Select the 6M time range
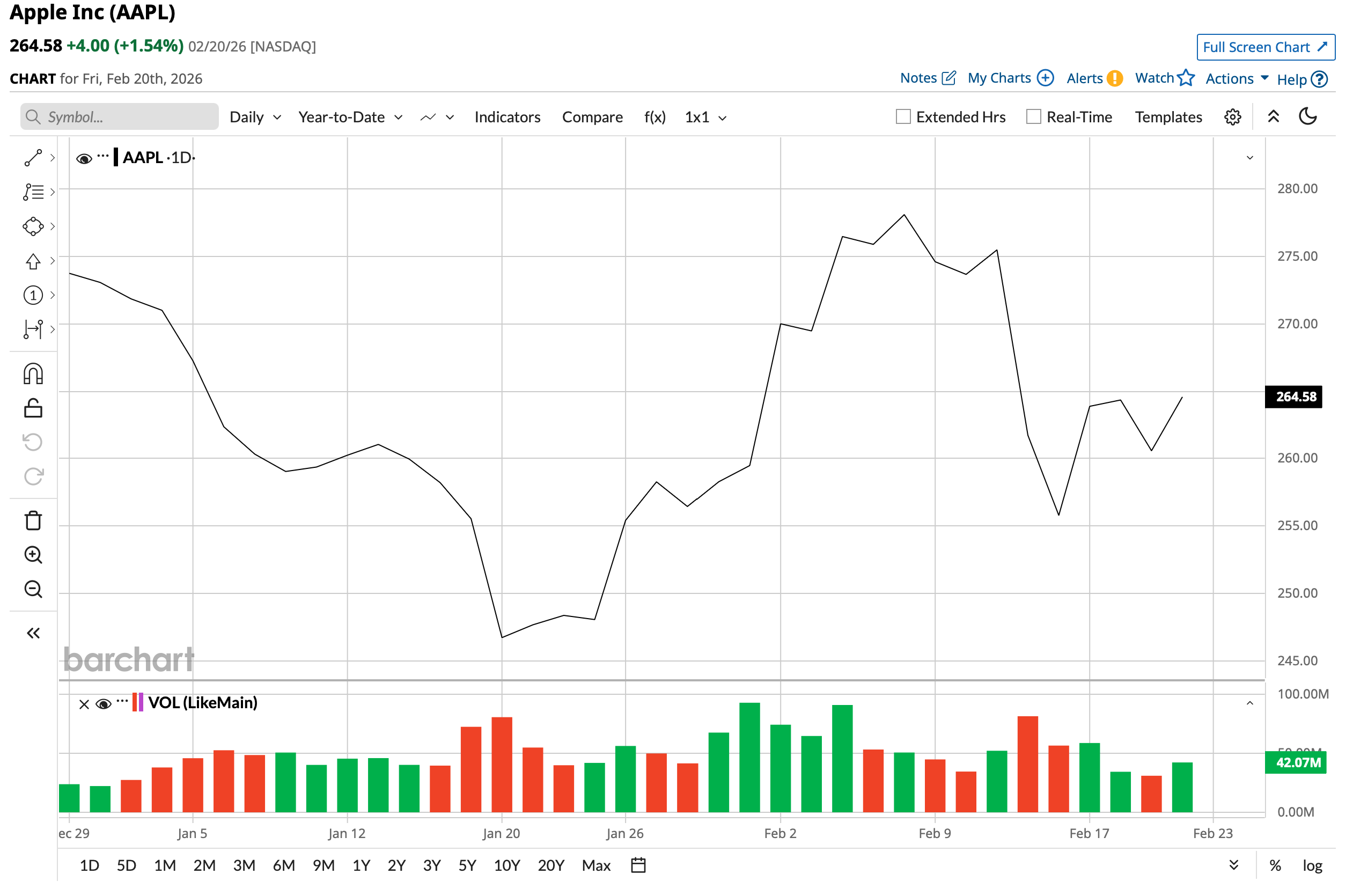The height and width of the screenshot is (896, 1353). [x=283, y=865]
